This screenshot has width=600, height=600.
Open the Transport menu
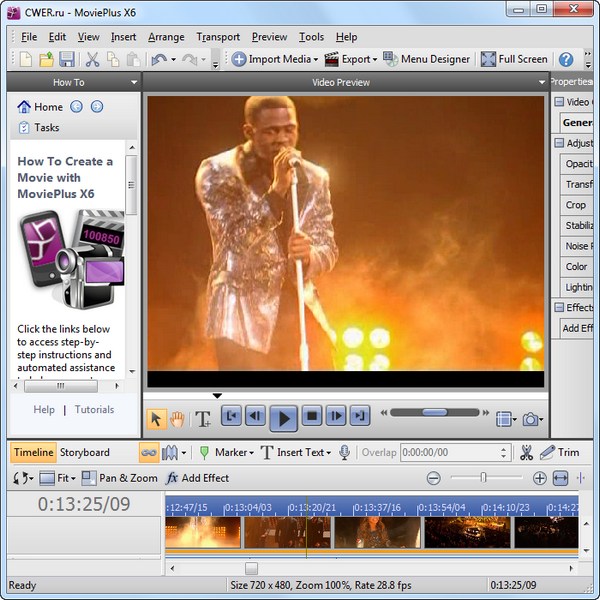click(218, 37)
